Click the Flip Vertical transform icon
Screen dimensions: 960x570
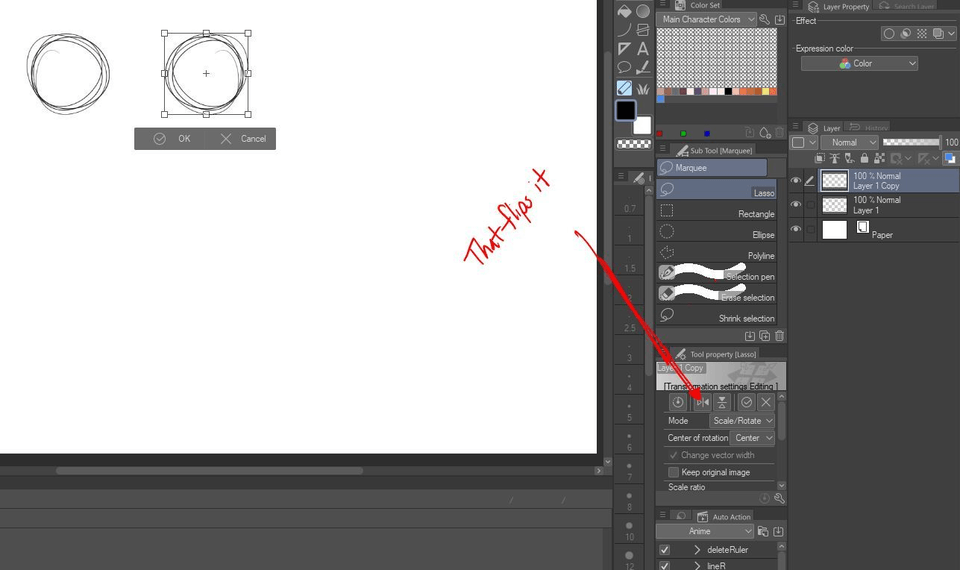pyautogui.click(x=721, y=402)
